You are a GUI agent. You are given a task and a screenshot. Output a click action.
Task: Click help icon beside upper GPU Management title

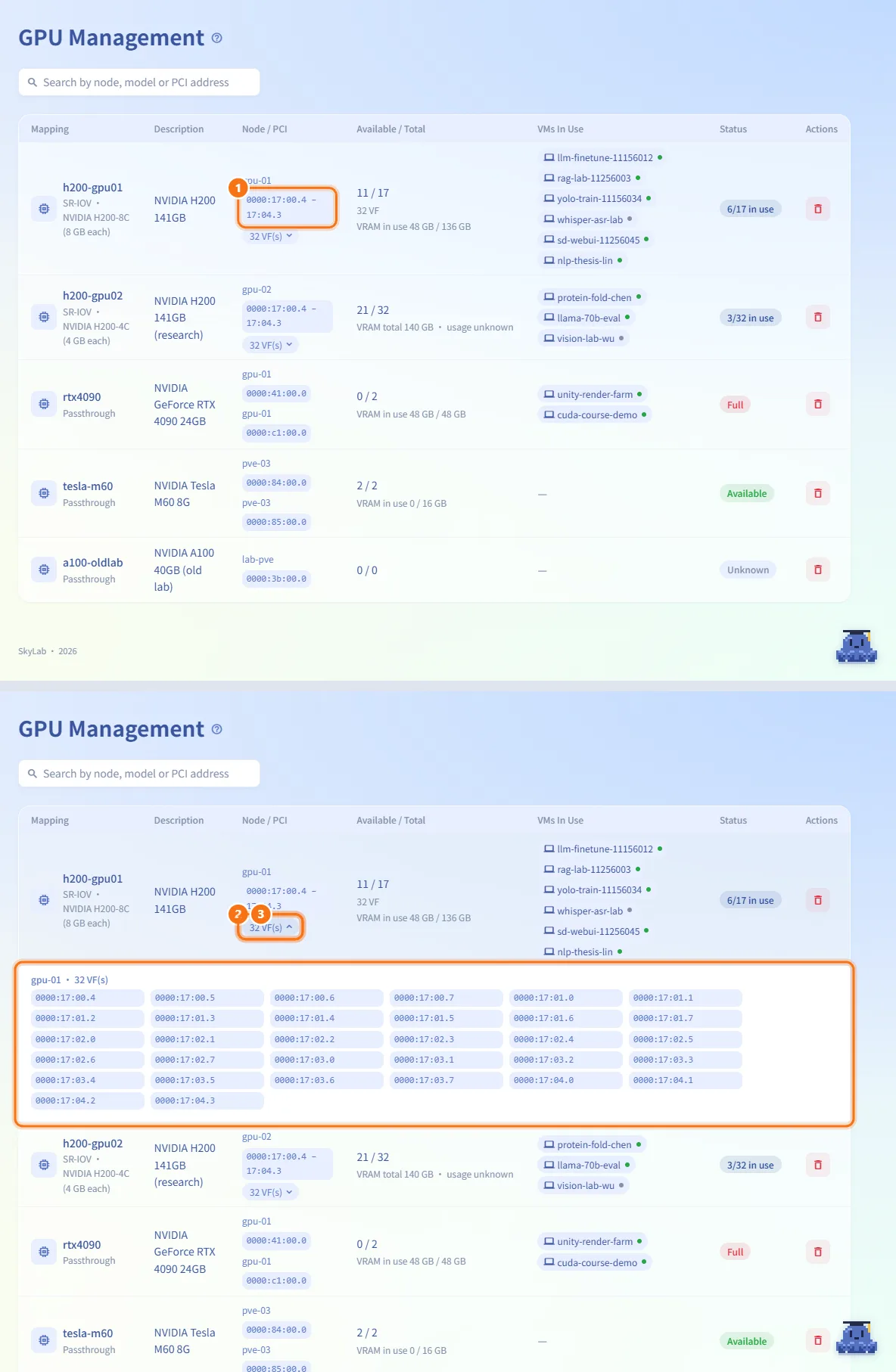[217, 38]
